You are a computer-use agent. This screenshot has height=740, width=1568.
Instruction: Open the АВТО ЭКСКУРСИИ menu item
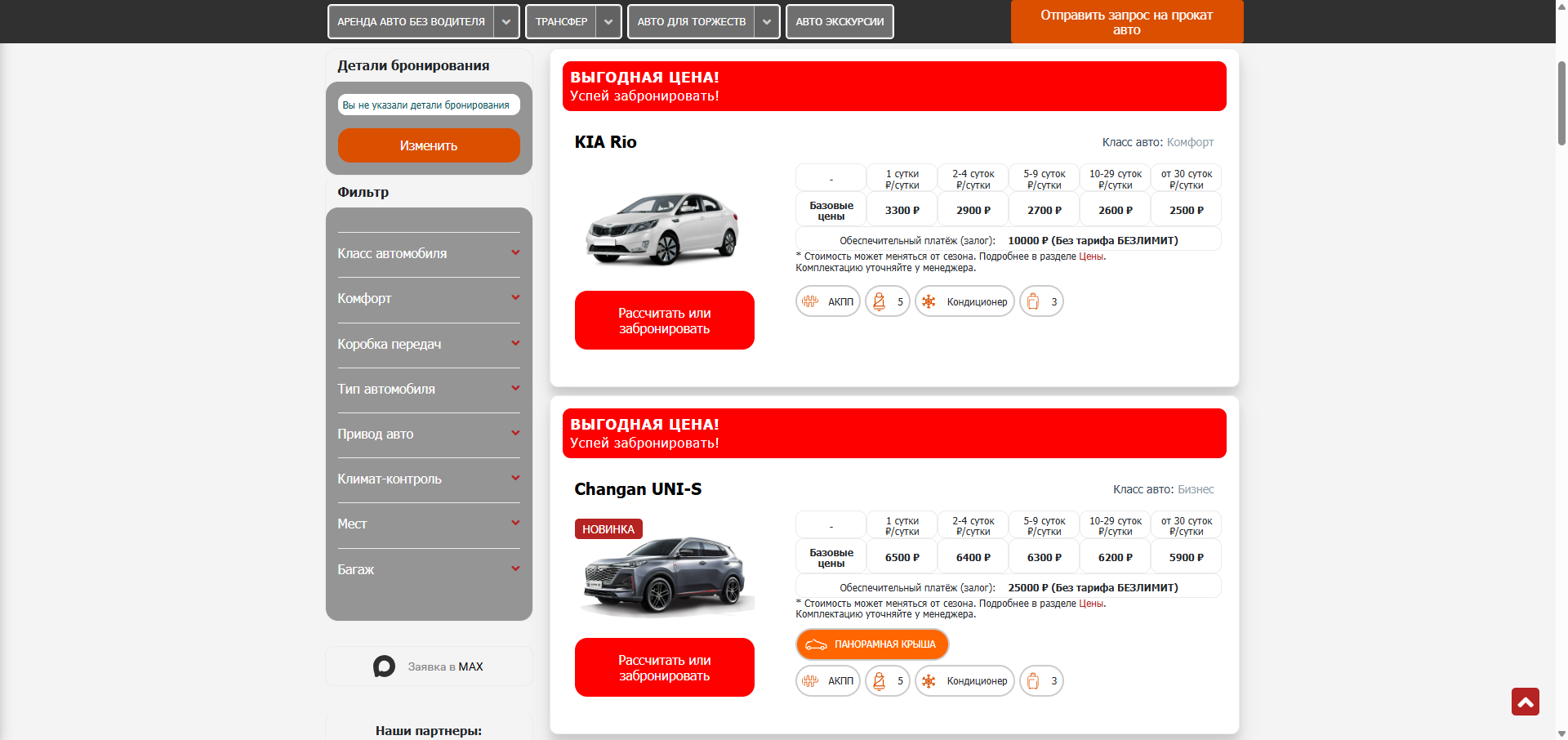[840, 22]
